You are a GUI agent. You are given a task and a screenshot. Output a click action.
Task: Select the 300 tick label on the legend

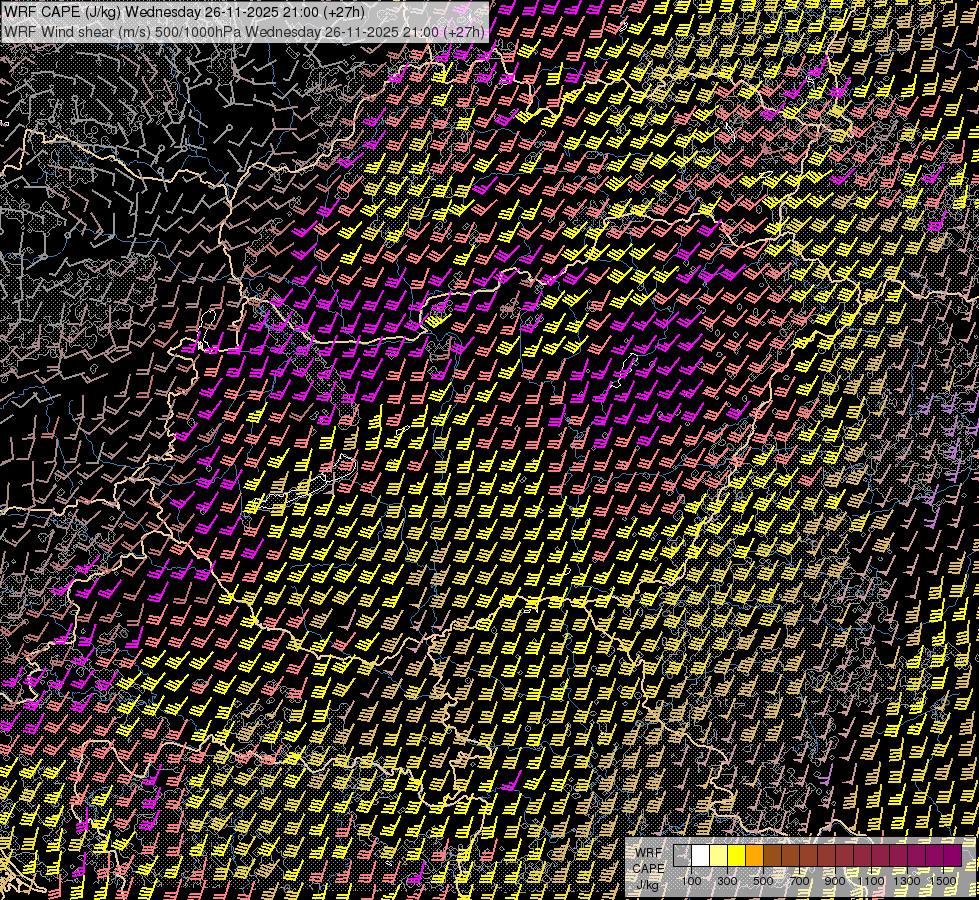[727, 880]
